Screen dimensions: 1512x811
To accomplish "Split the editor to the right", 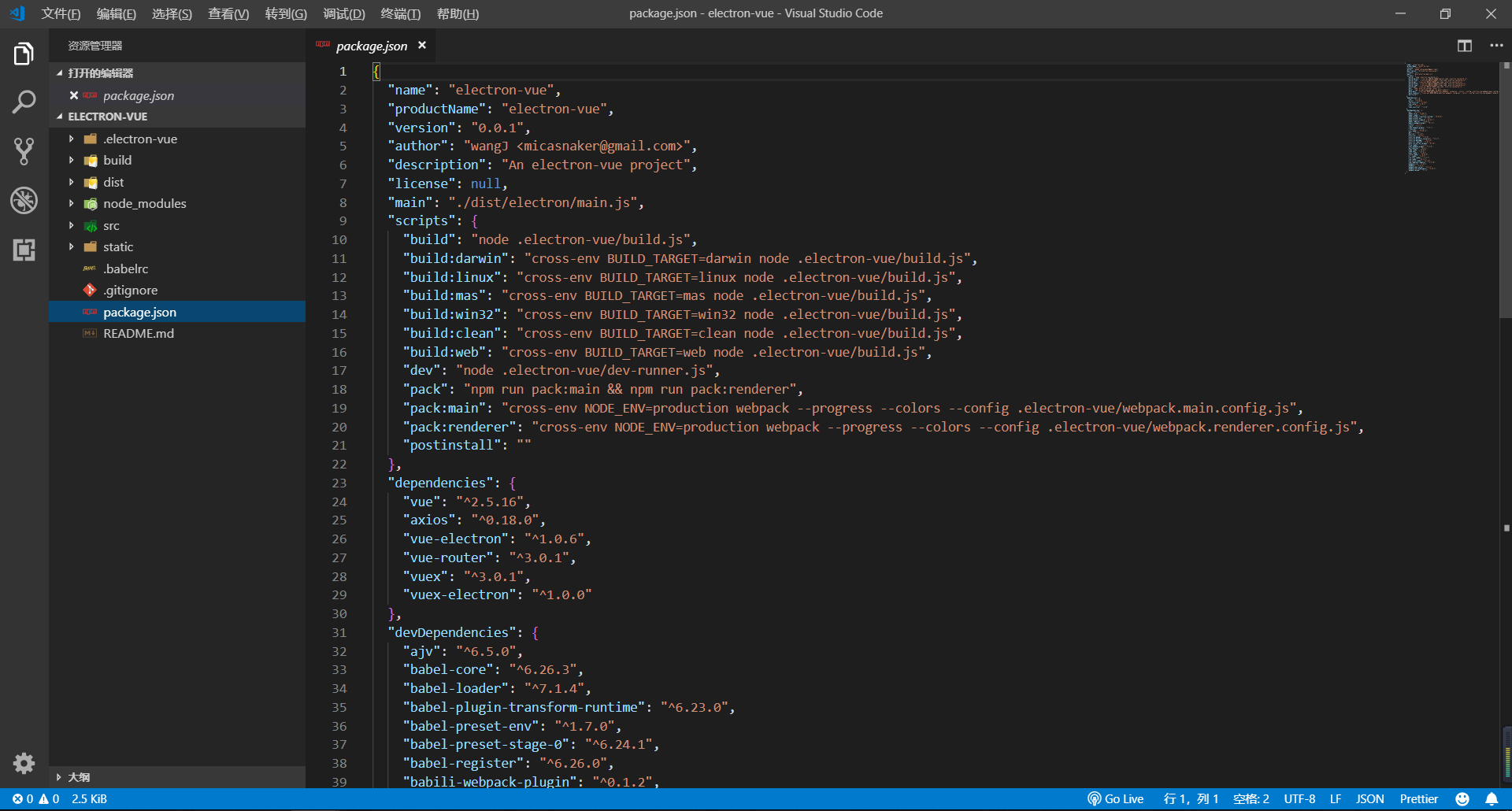I will 1464,46.
